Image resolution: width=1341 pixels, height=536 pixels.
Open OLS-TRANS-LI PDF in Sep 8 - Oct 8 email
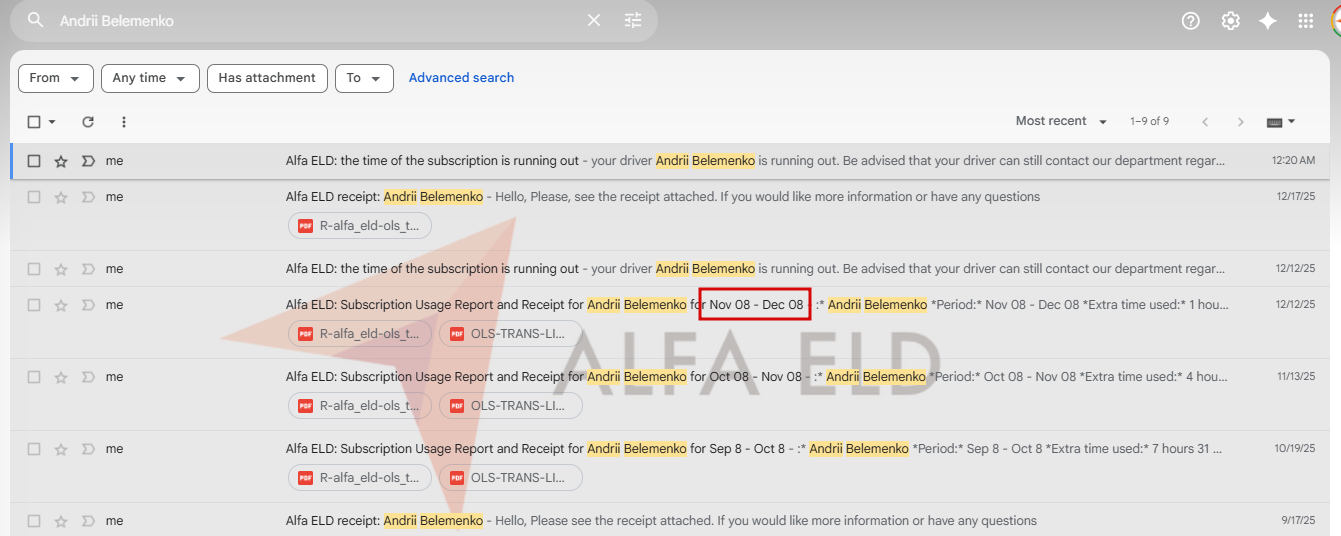511,478
